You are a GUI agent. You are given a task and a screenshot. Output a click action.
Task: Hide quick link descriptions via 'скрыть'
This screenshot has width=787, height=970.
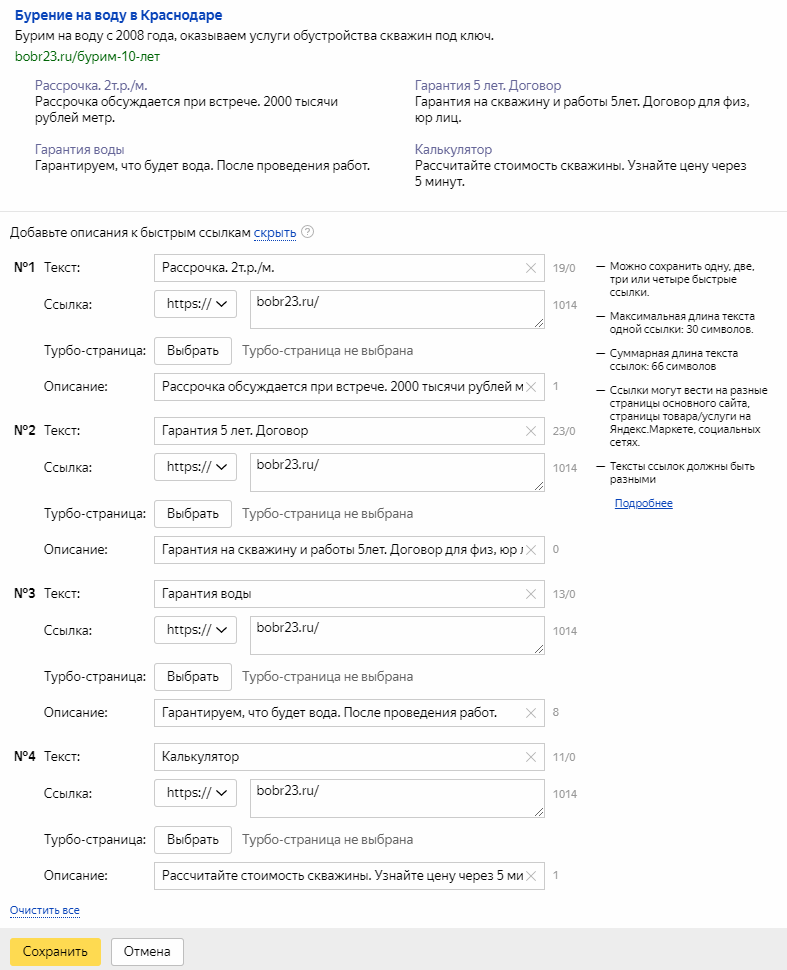[275, 233]
